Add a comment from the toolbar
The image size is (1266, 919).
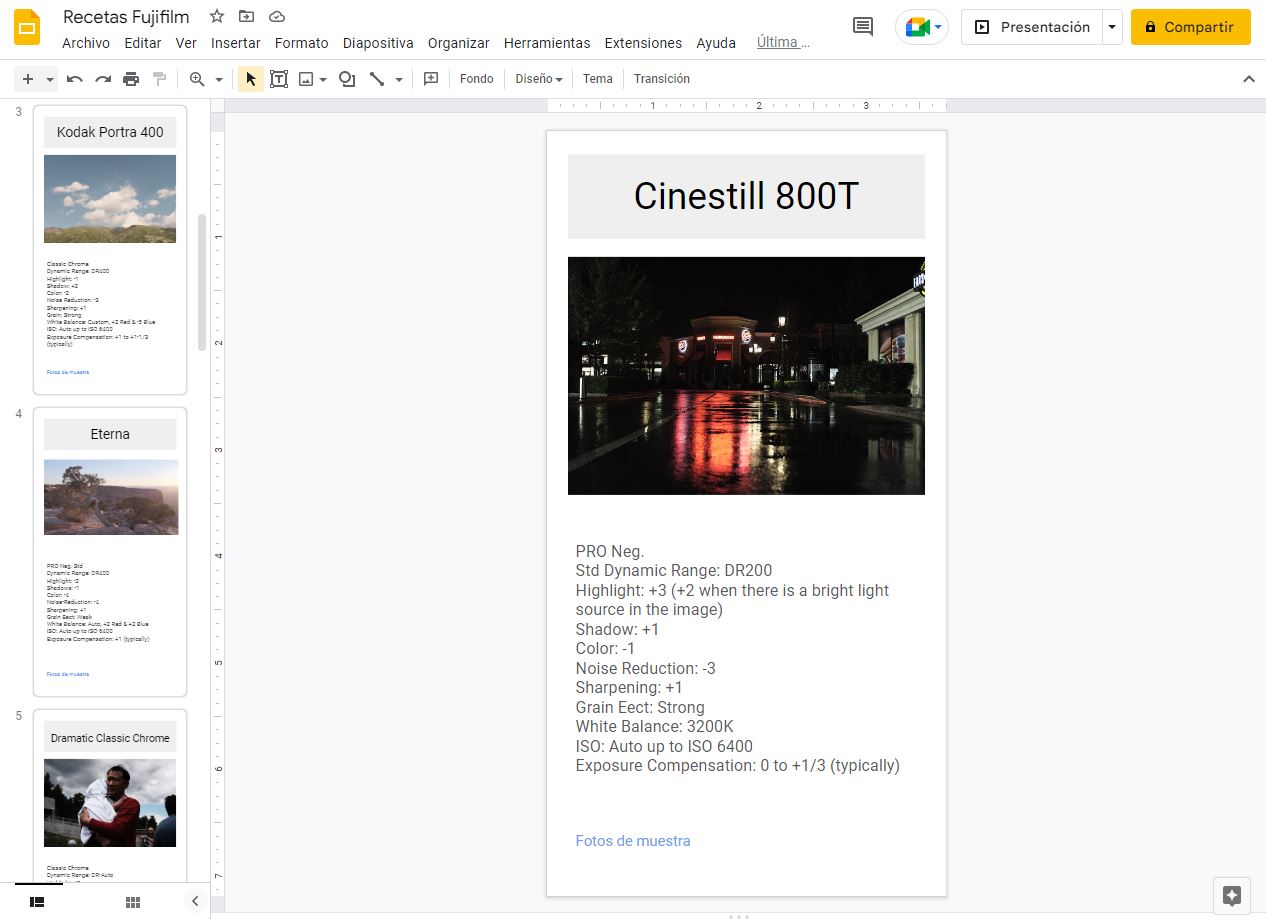(x=431, y=79)
